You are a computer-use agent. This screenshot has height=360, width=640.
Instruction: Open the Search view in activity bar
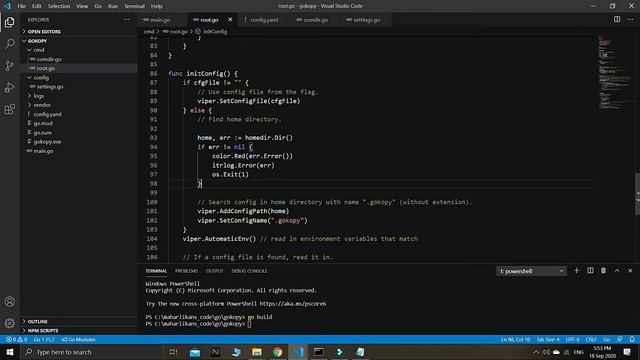pos(9,44)
